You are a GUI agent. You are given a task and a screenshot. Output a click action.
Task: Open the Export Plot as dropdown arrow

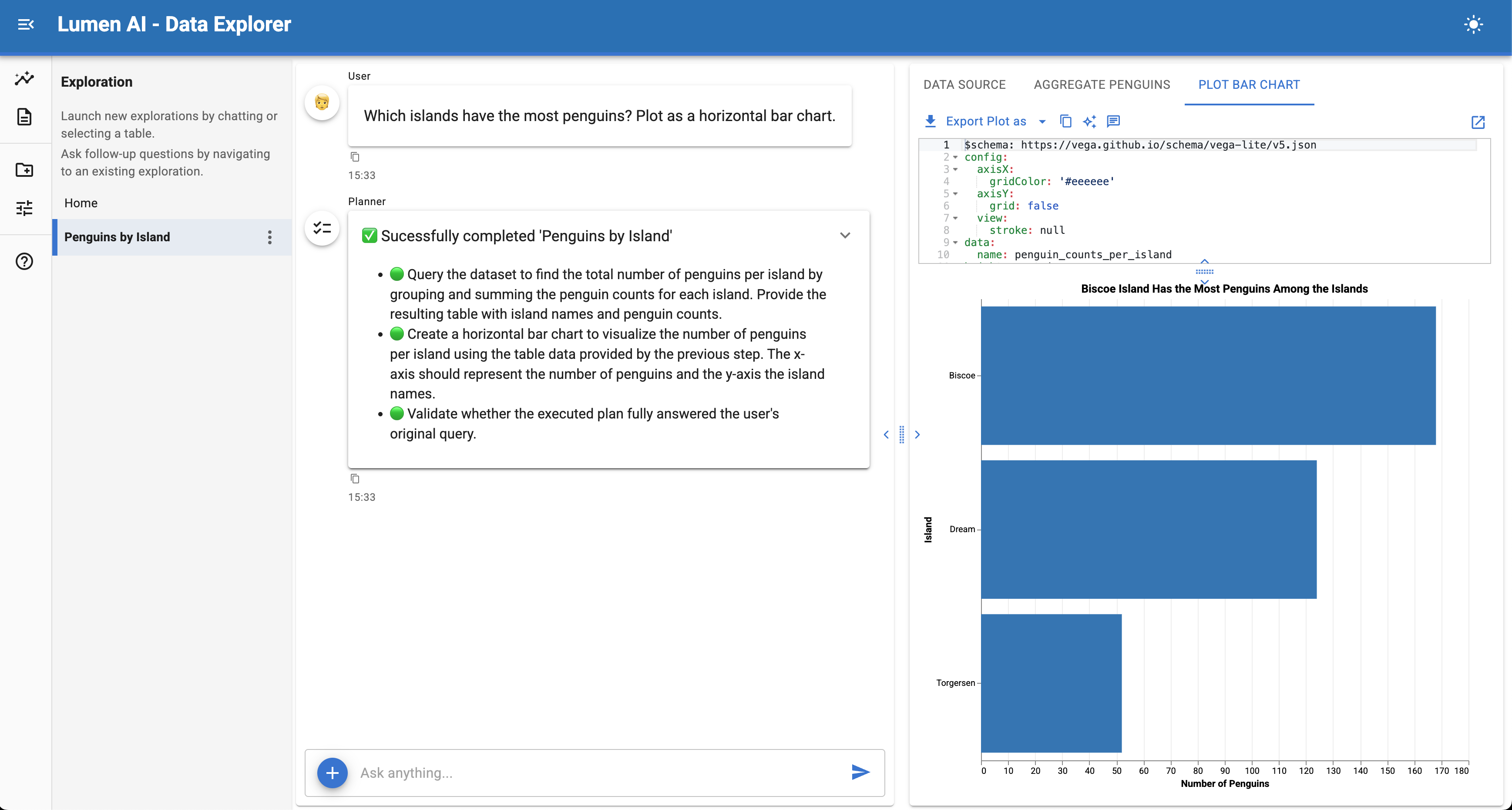(1042, 121)
